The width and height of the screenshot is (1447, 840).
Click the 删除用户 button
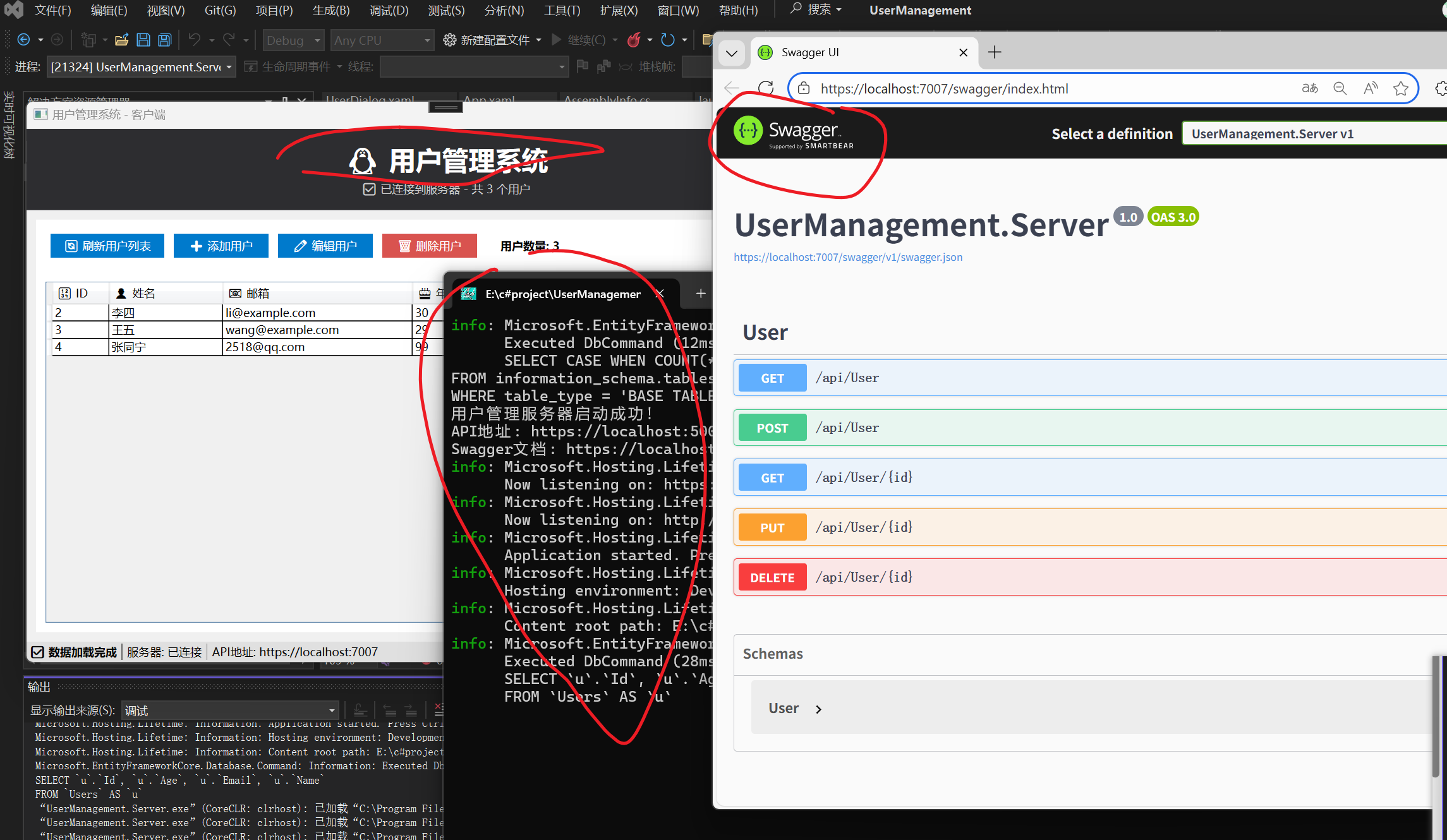430,246
